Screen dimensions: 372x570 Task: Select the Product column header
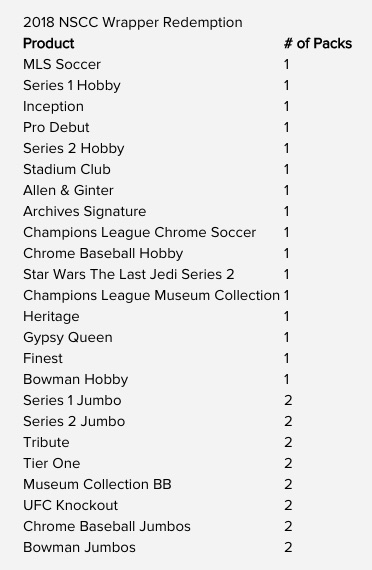pyautogui.click(x=49, y=44)
